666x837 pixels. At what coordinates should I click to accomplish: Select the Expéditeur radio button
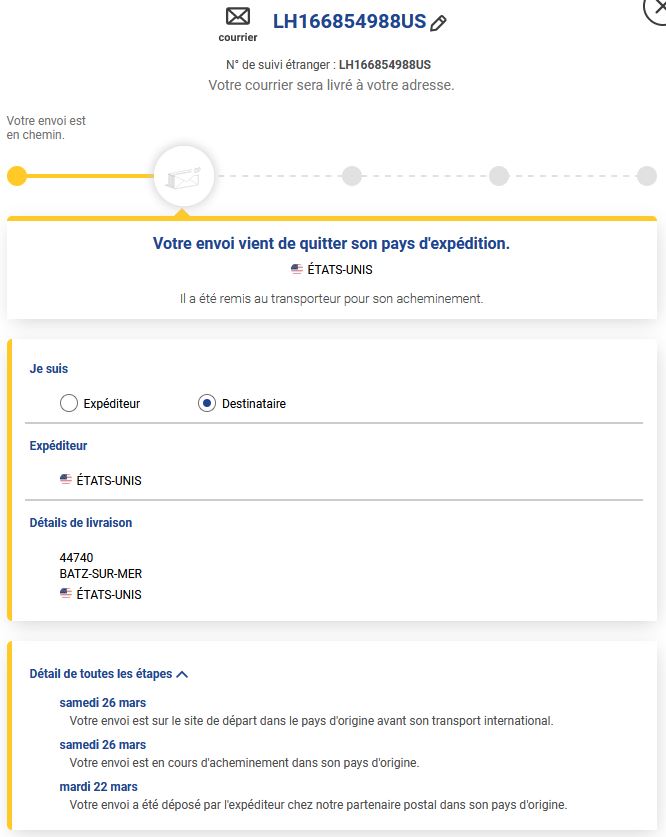[69, 404]
